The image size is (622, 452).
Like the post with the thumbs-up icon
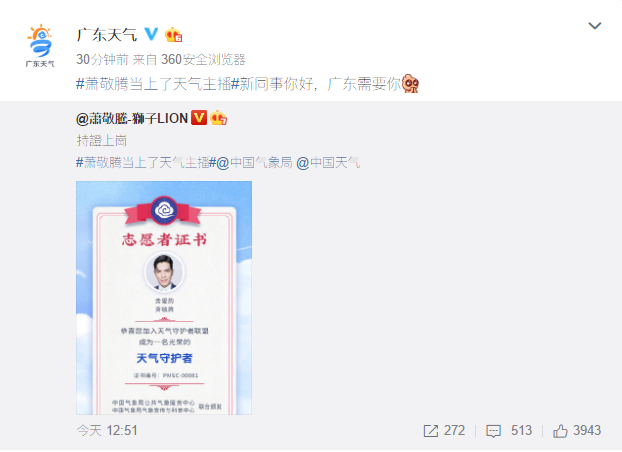(x=560, y=431)
